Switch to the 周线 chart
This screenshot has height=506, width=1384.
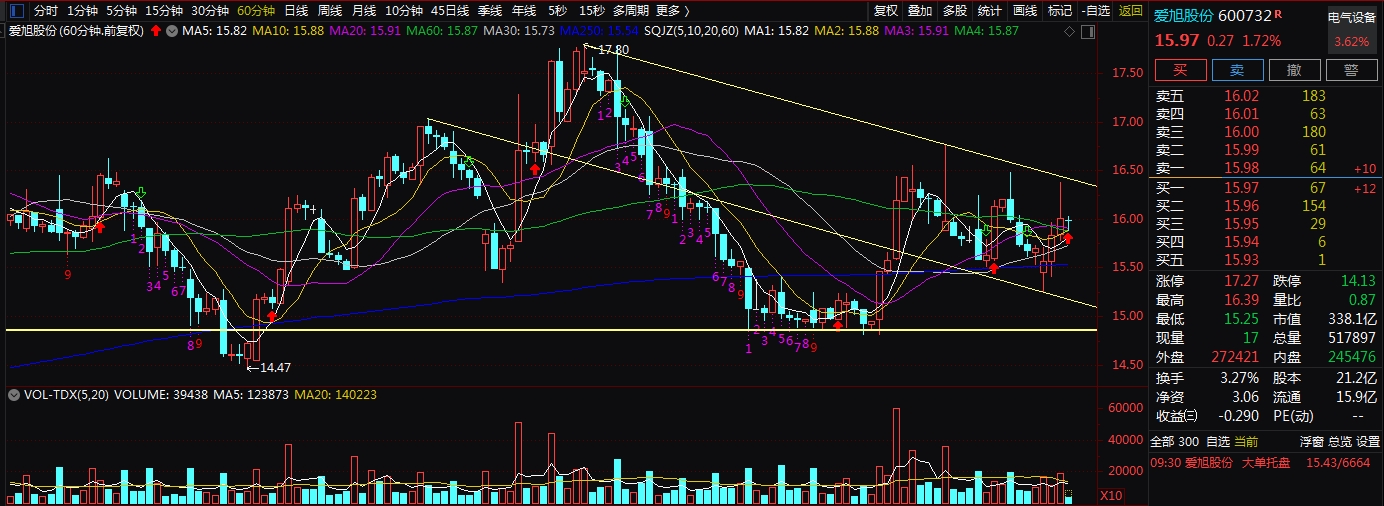[330, 10]
